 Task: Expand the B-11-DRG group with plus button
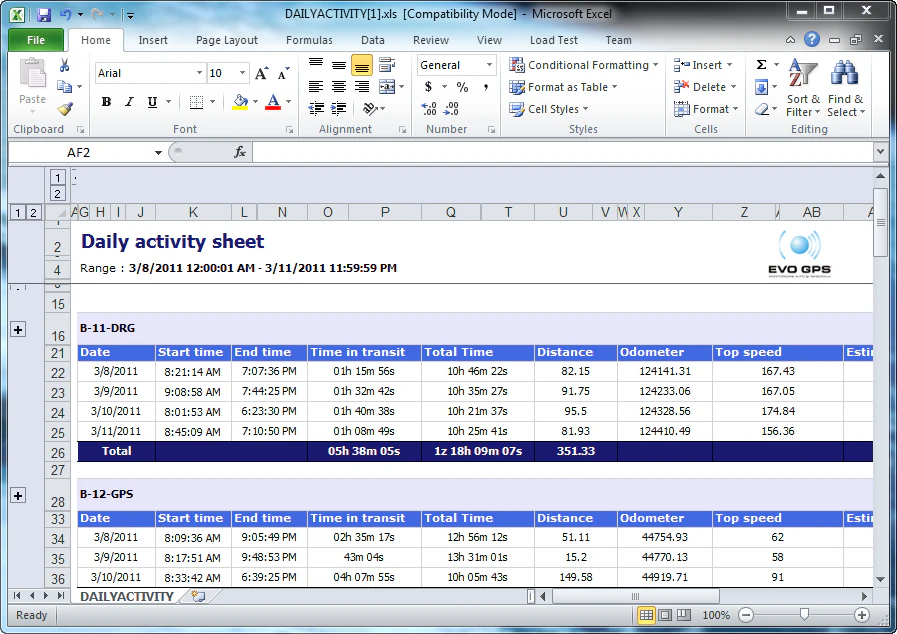(x=18, y=329)
